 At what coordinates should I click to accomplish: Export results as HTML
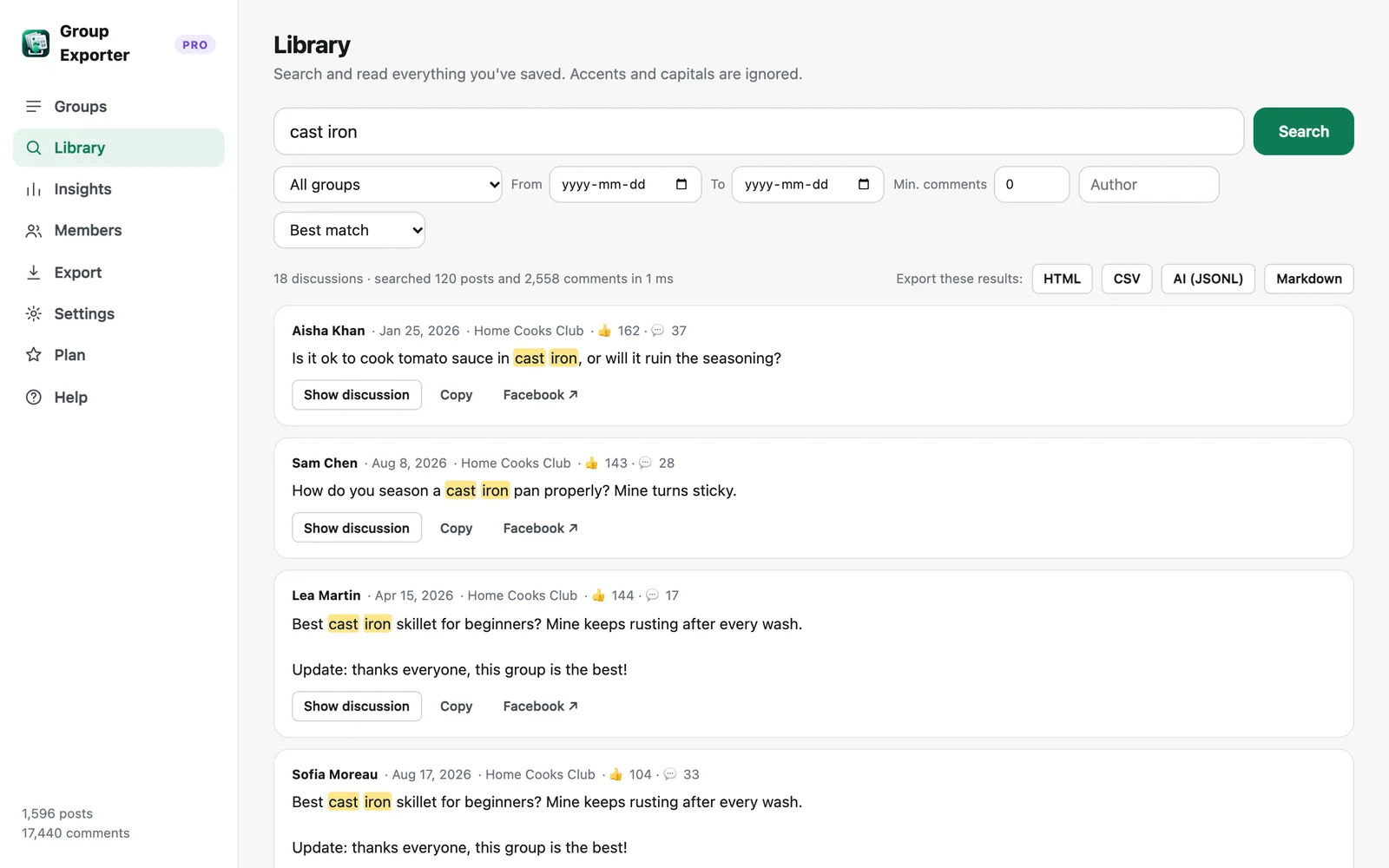(1062, 279)
